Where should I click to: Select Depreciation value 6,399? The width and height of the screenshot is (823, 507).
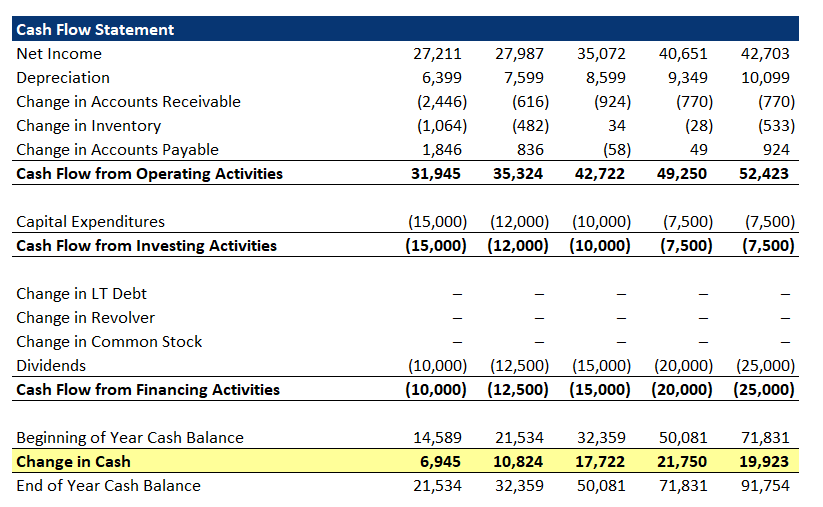tap(441, 78)
